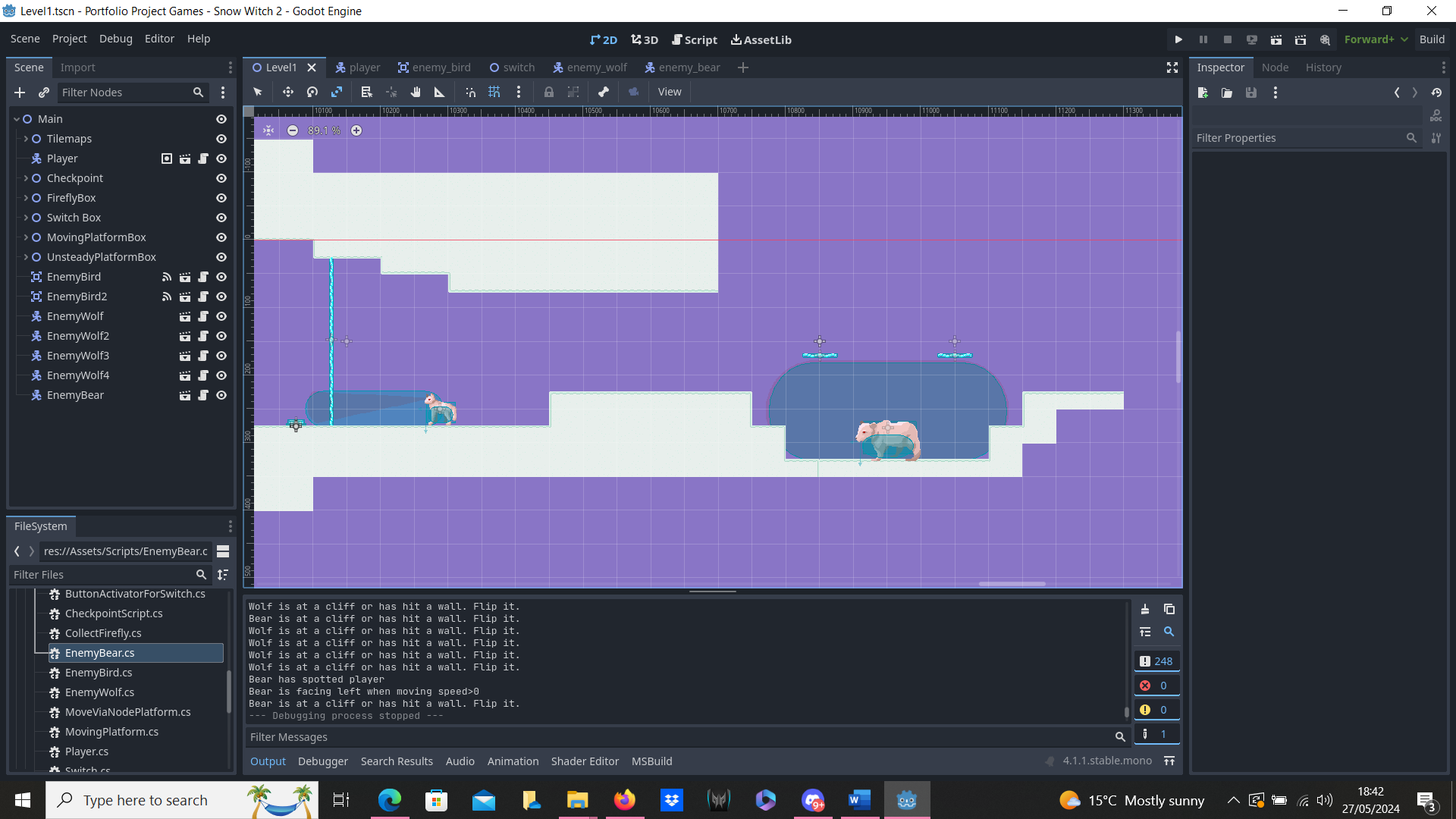The height and width of the screenshot is (819, 1456).
Task: Clear the output log
Action: click(x=1145, y=609)
